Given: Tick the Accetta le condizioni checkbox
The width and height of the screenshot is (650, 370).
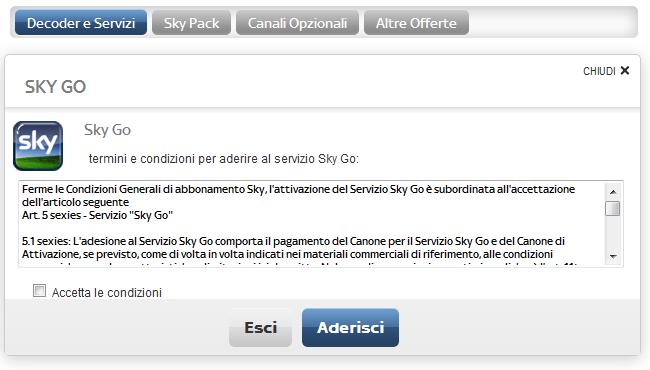Looking at the screenshot, I should point(39,290).
